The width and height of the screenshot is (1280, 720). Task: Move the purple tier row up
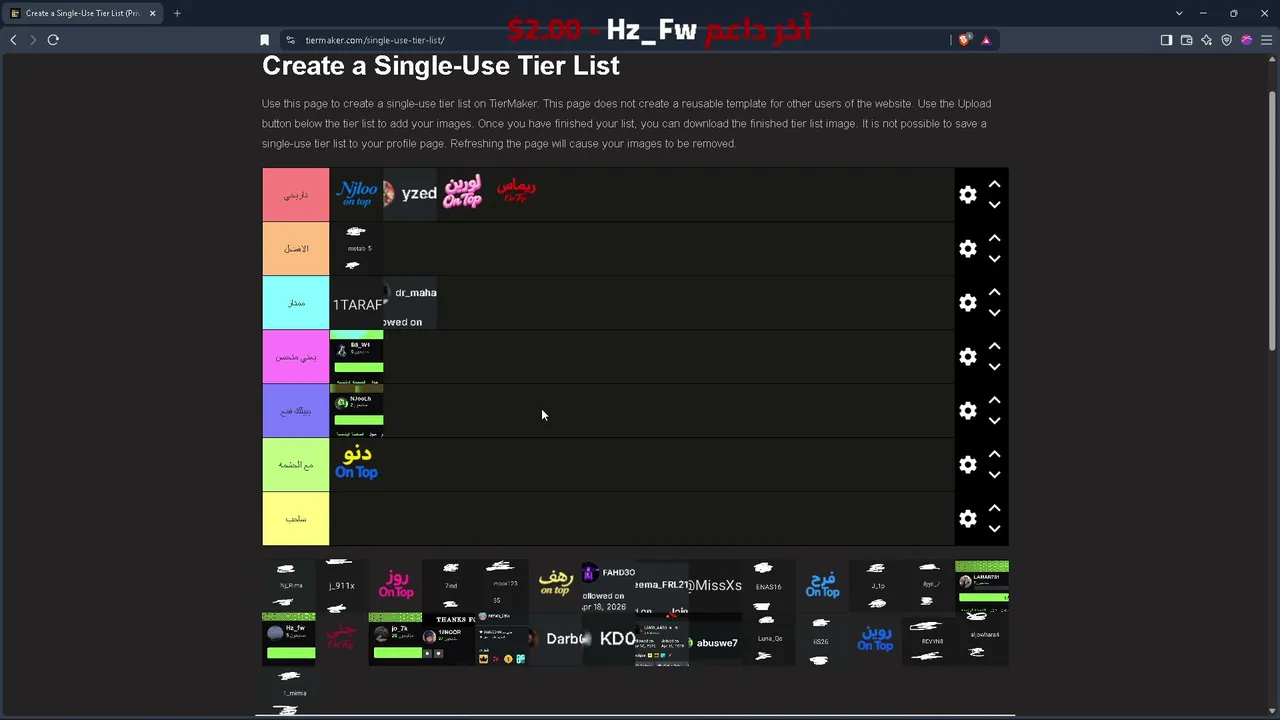[994, 400]
